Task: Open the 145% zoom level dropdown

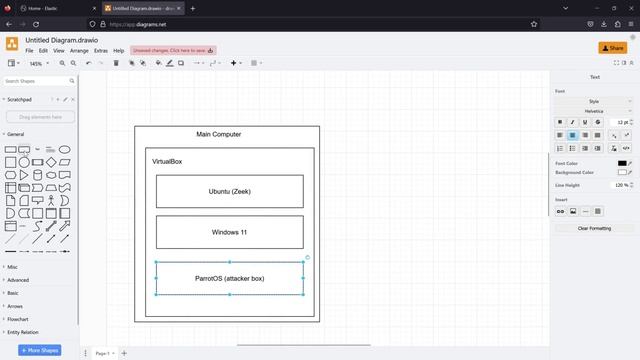Action: (x=39, y=64)
